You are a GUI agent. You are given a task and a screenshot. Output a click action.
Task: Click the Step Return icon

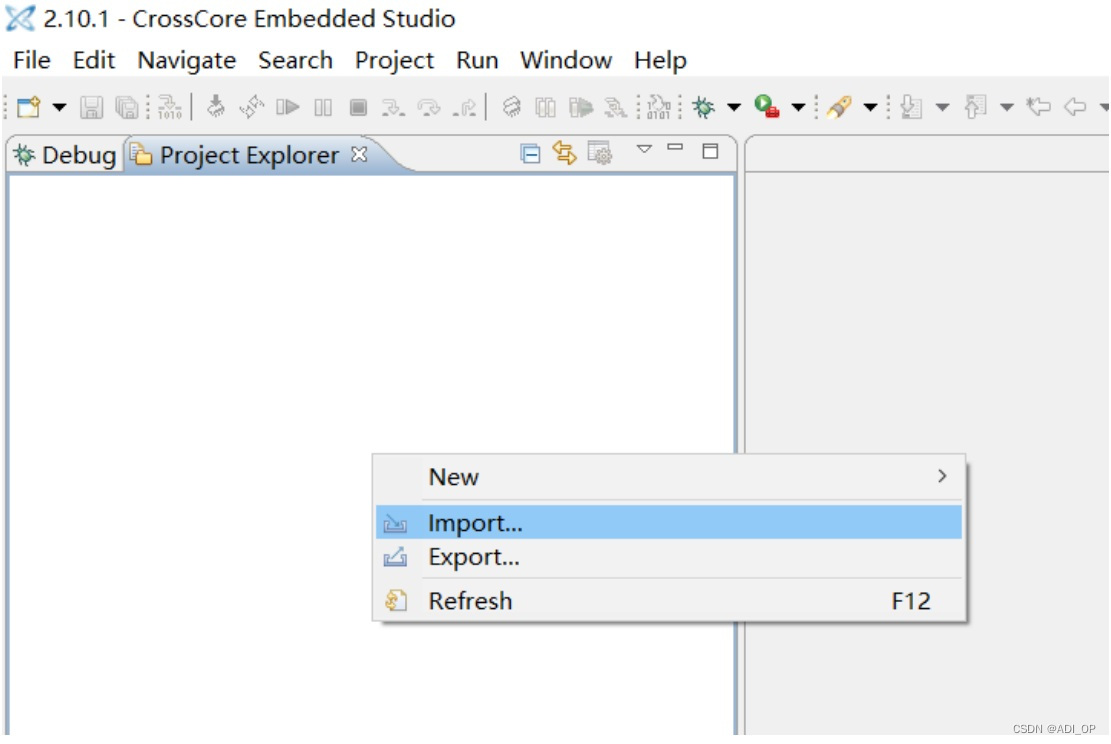(x=465, y=108)
